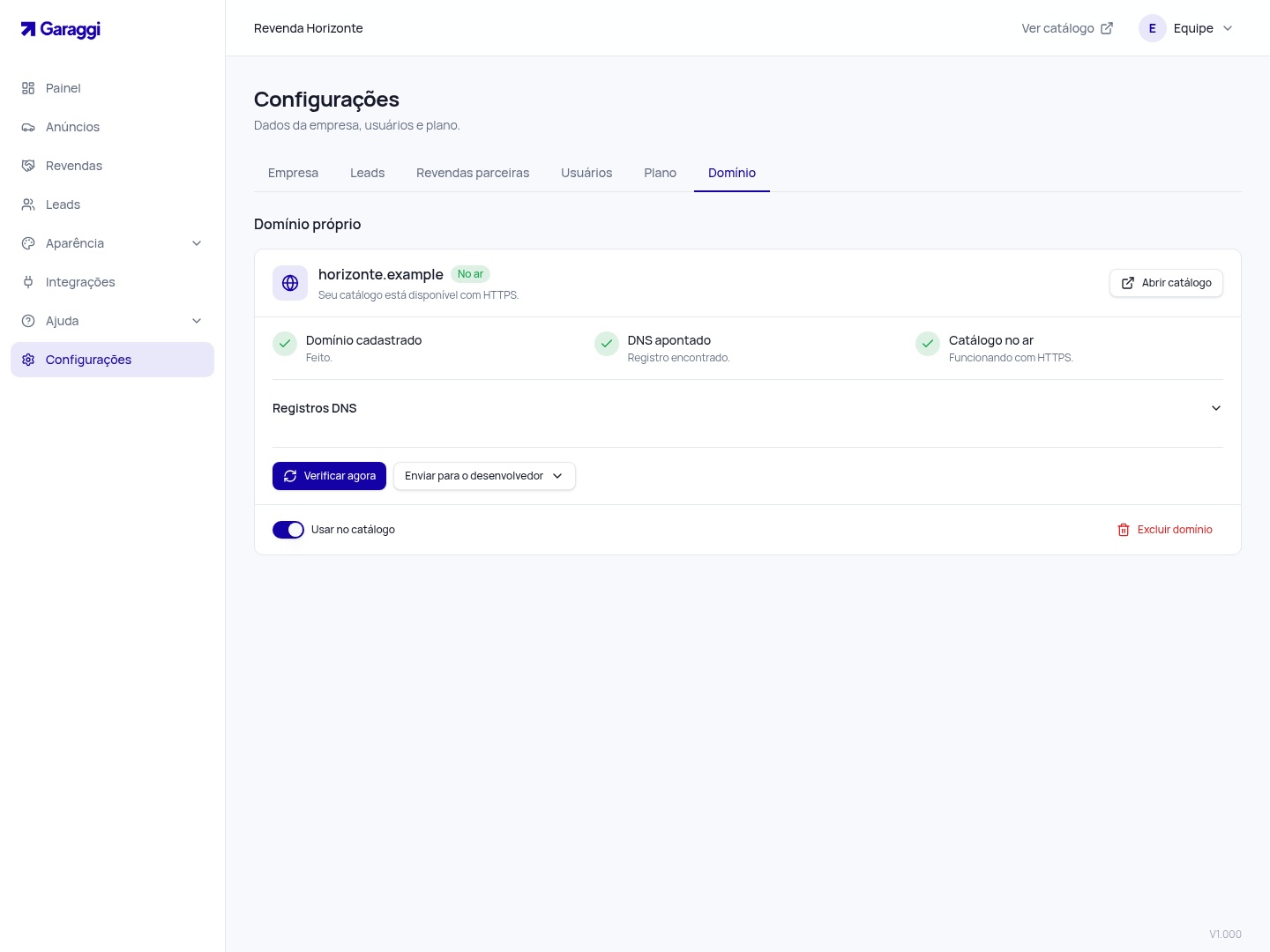Click the Ajuda question mark icon
The image size is (1270, 952).
coord(28,321)
